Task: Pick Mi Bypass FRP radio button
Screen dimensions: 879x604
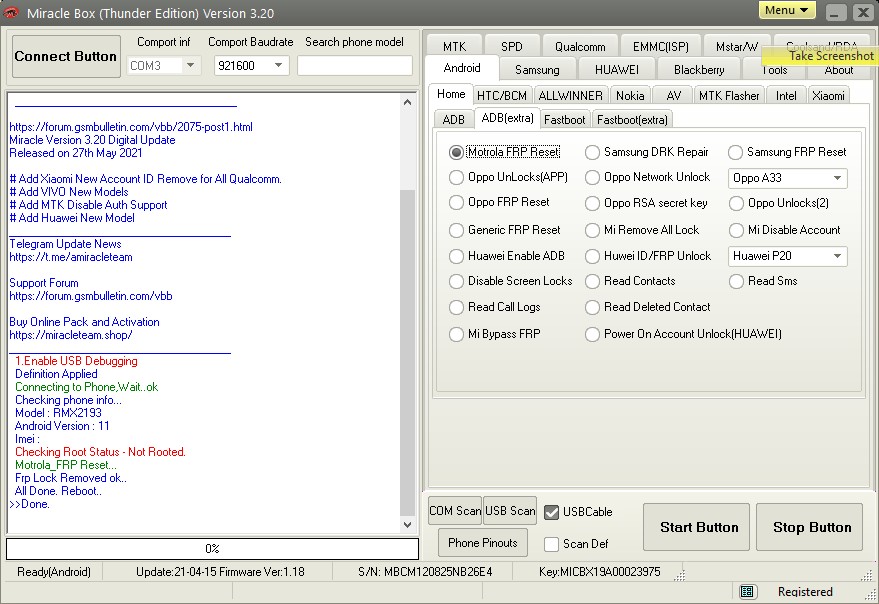Action: click(456, 334)
